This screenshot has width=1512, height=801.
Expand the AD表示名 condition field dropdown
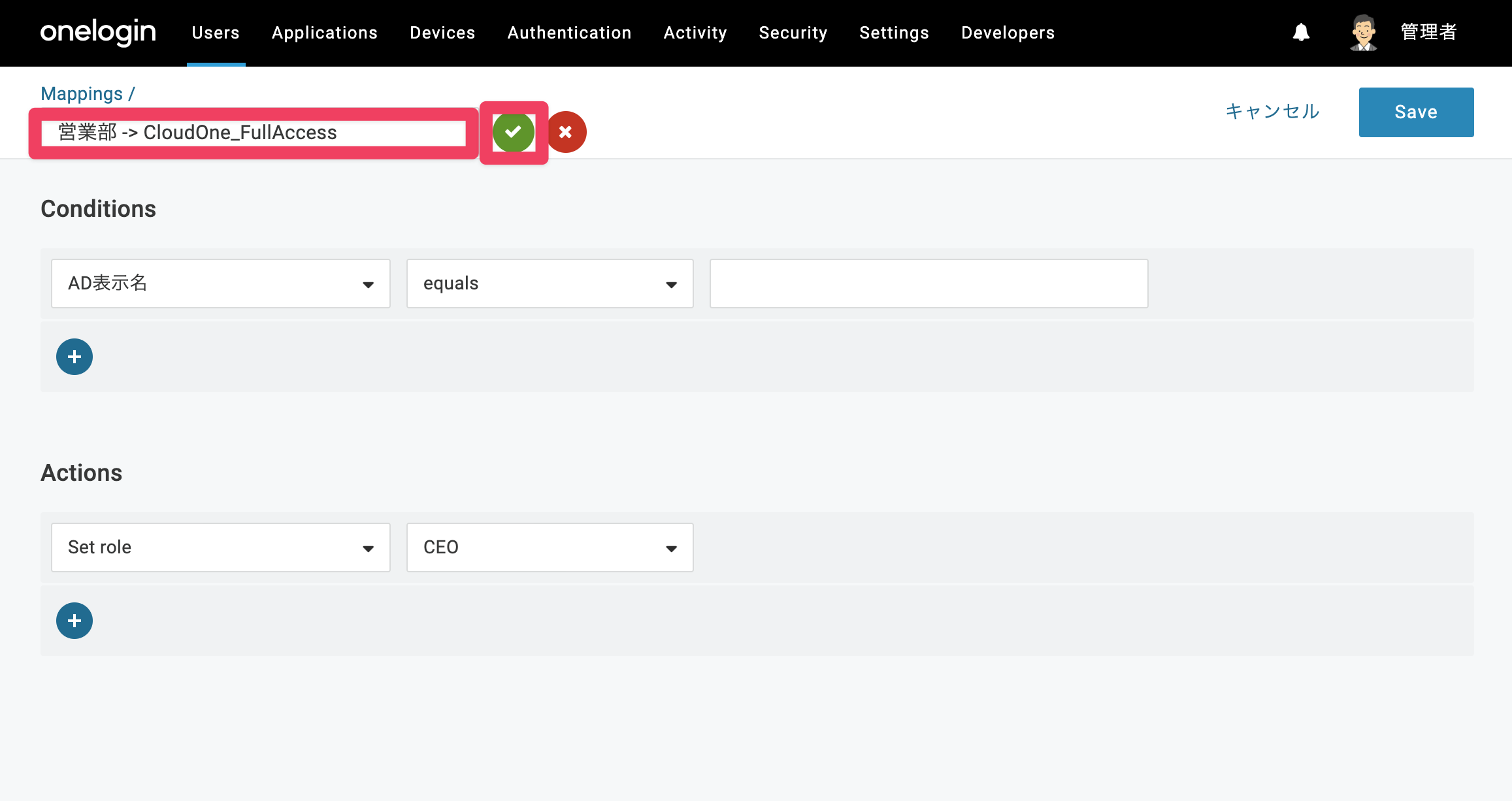point(221,284)
